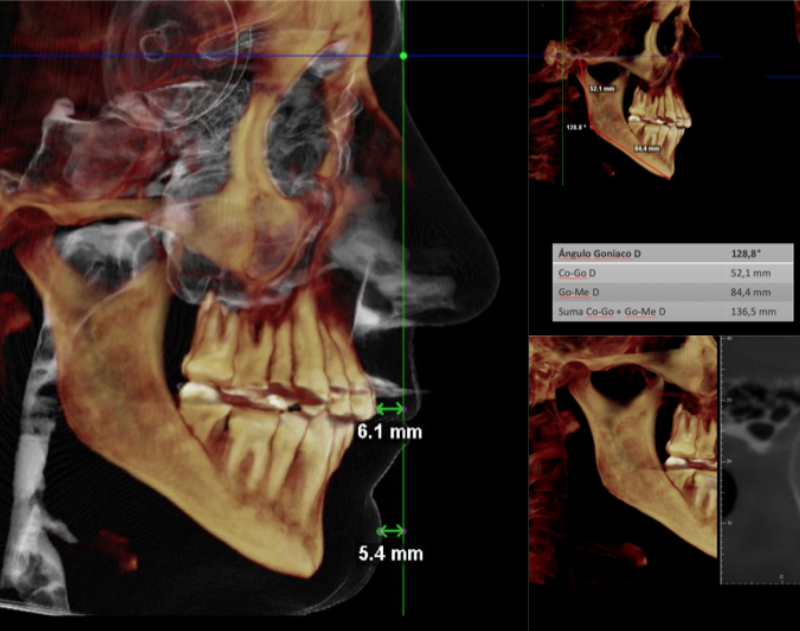Screen dimensions: 800x631
Task: Click the blue horizontal reference line
Action: click(200, 56)
